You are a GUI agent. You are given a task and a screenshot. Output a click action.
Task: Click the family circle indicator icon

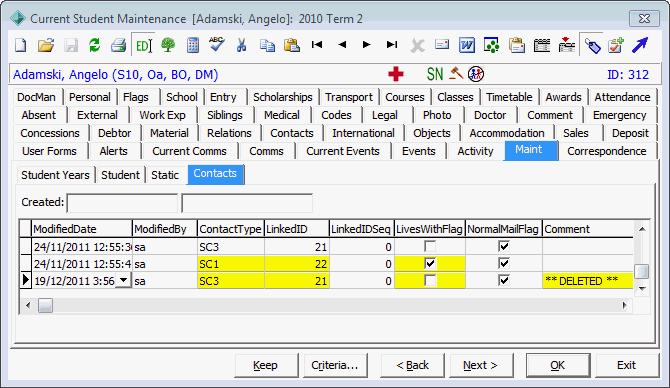coord(476,74)
